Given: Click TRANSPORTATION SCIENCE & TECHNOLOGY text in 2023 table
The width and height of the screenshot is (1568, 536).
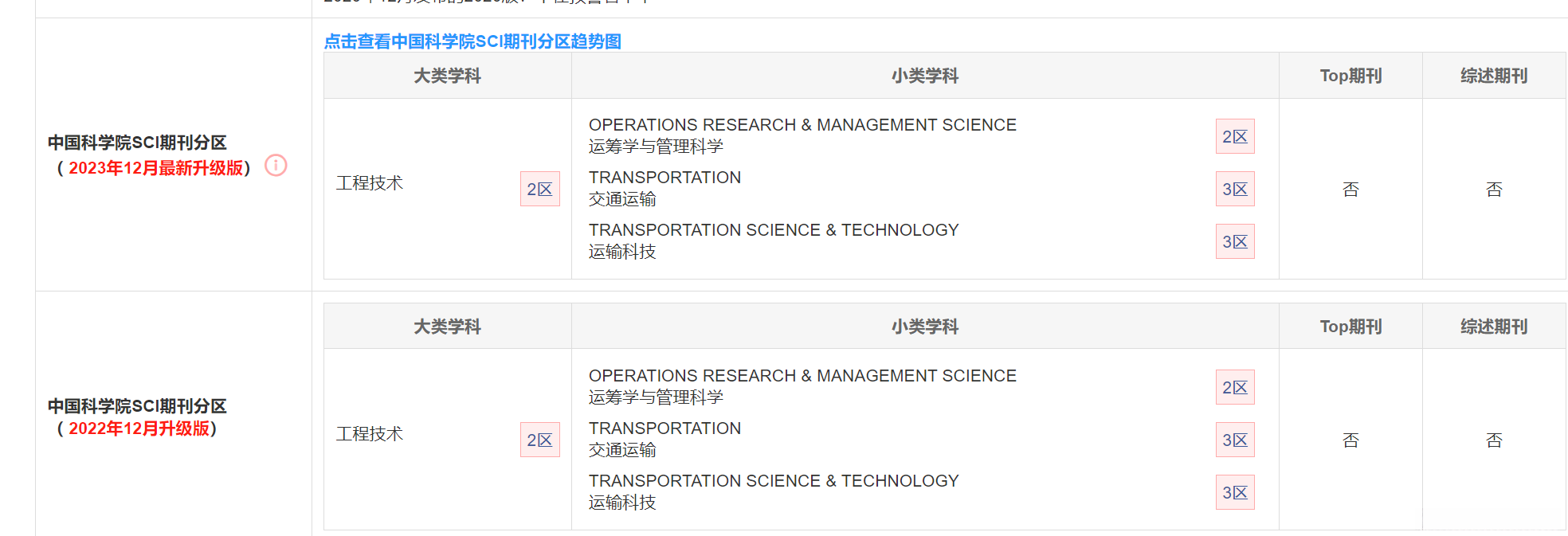Looking at the screenshot, I should 773,230.
